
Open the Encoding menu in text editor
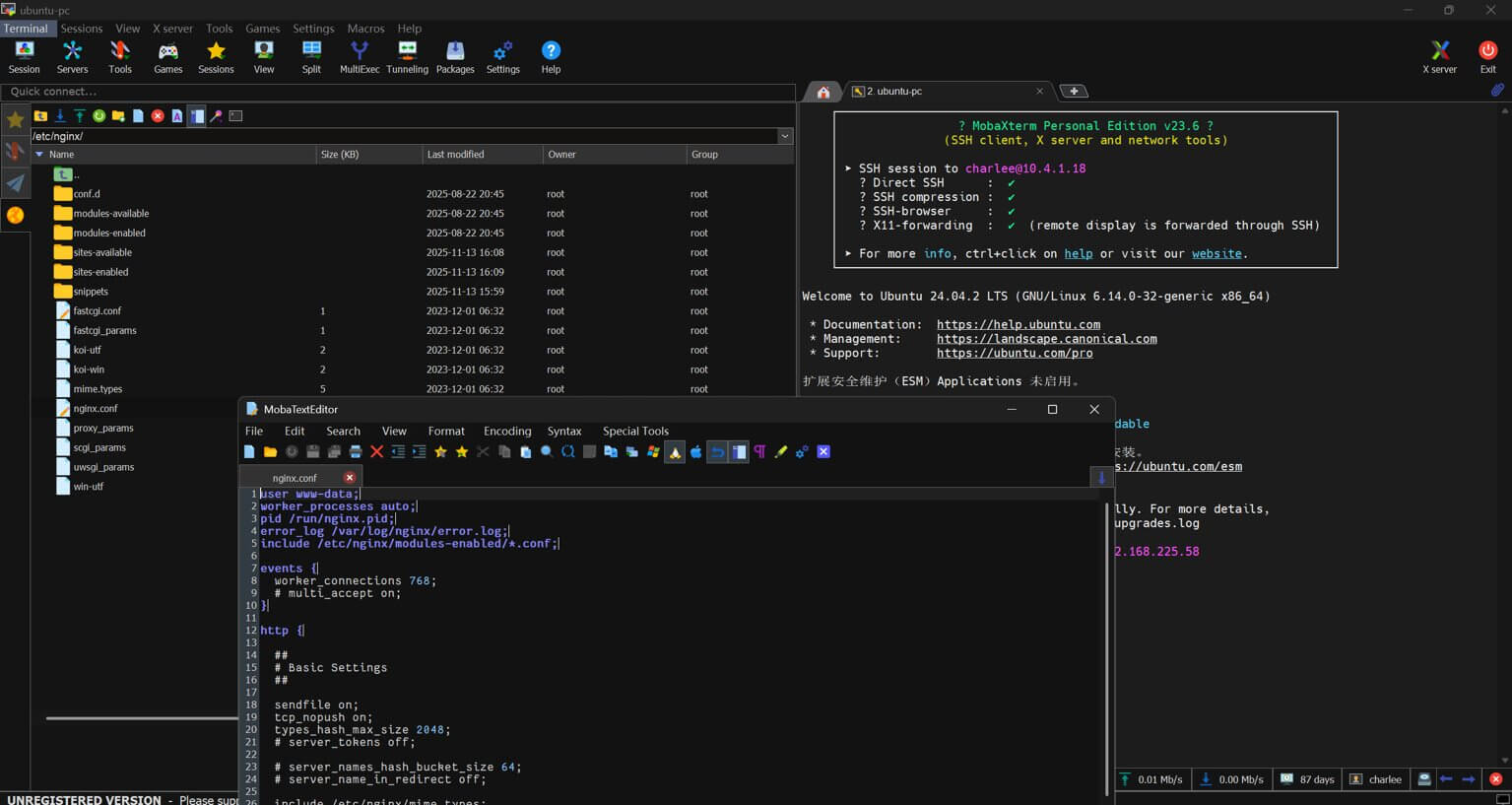pyautogui.click(x=507, y=432)
